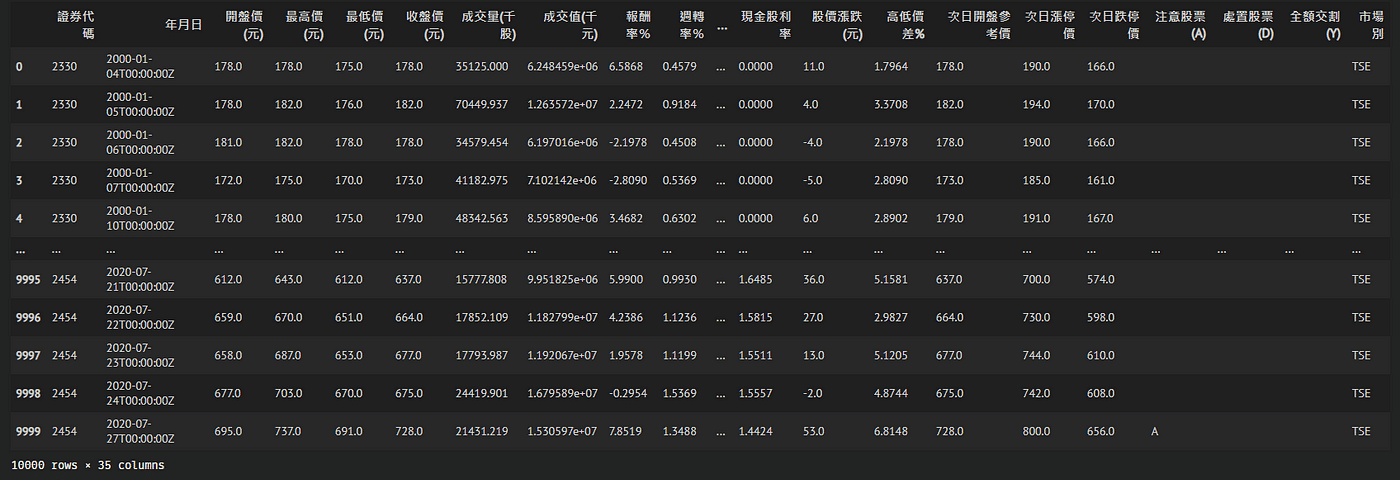This screenshot has height=480, width=1400.
Task: Click row index 3
Action: [x=19, y=180]
